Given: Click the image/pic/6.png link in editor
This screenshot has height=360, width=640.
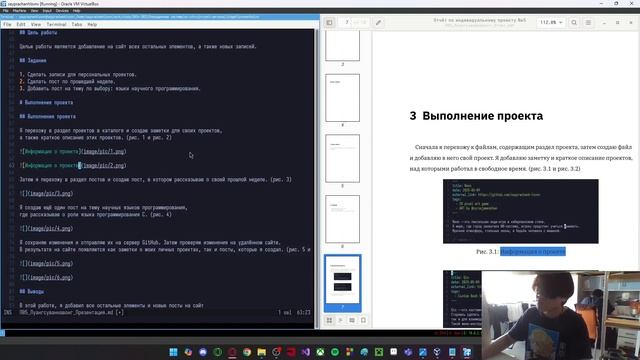Looking at the screenshot, I should pos(50,278).
